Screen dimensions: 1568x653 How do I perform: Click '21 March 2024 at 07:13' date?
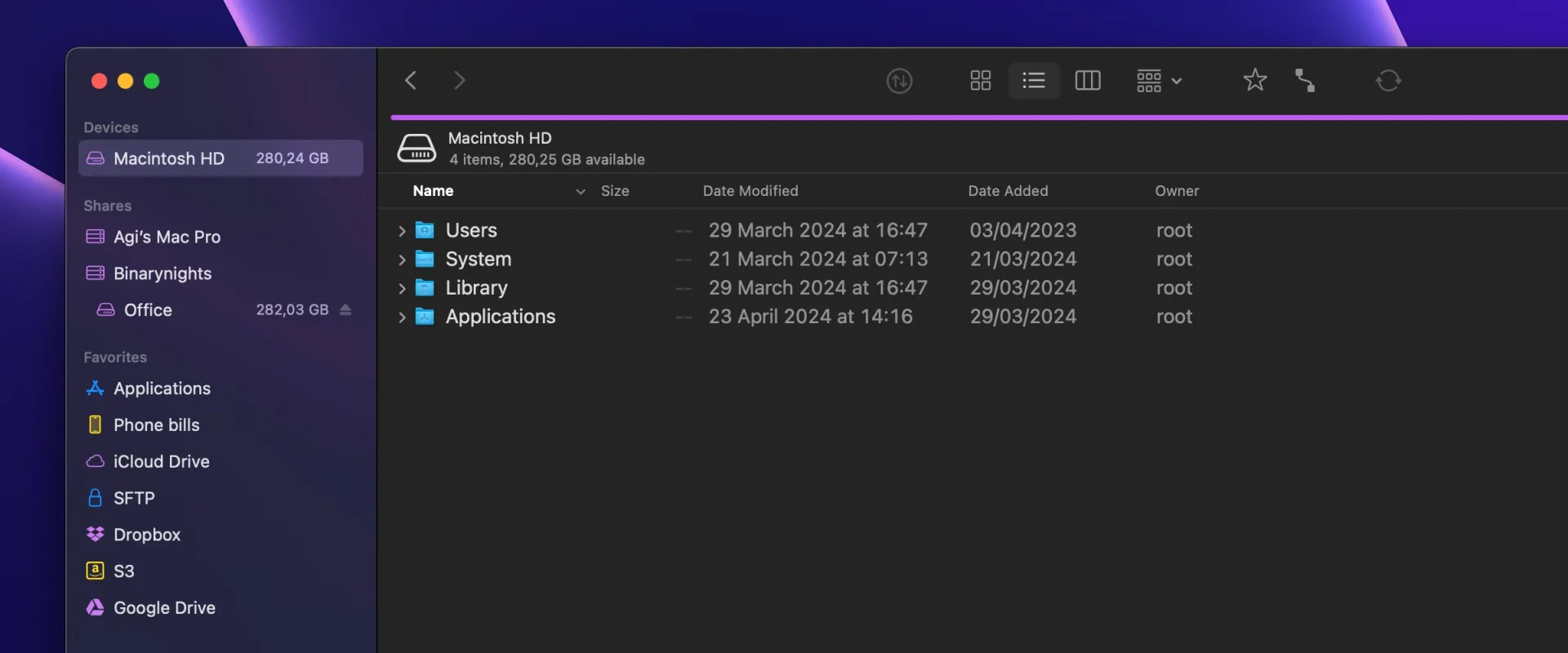(818, 259)
